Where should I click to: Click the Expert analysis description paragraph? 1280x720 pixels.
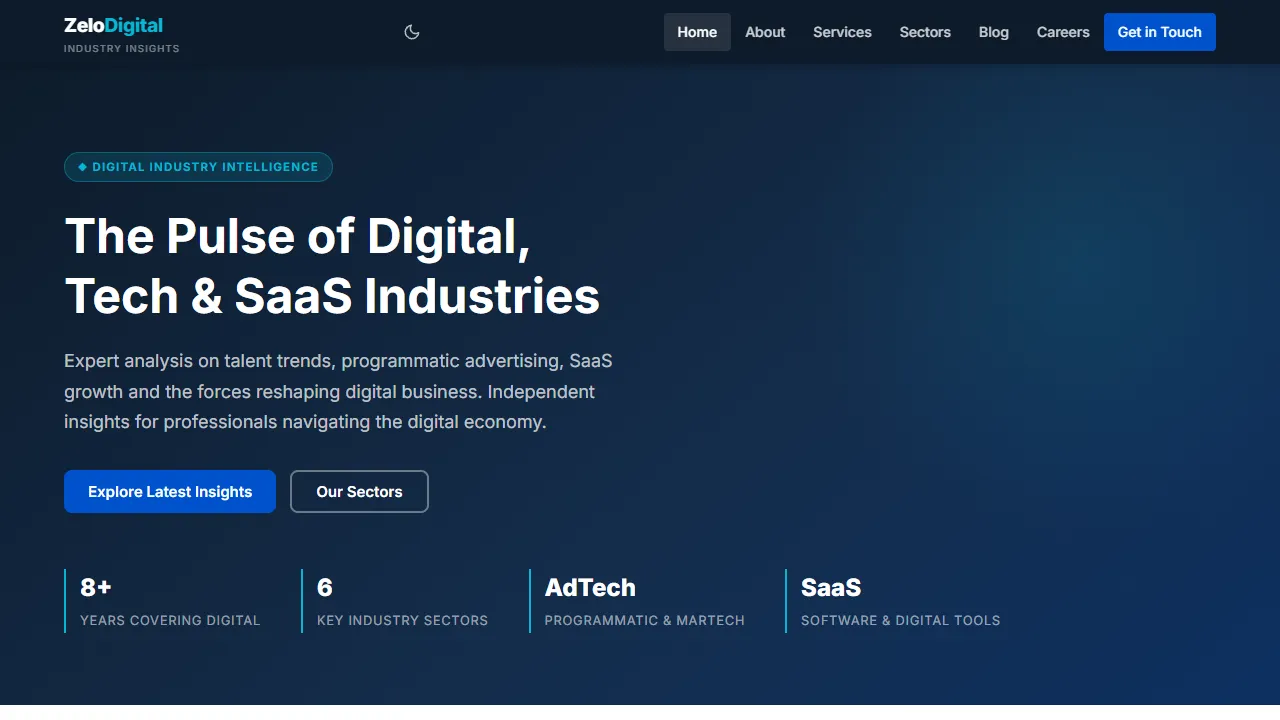pyautogui.click(x=338, y=391)
